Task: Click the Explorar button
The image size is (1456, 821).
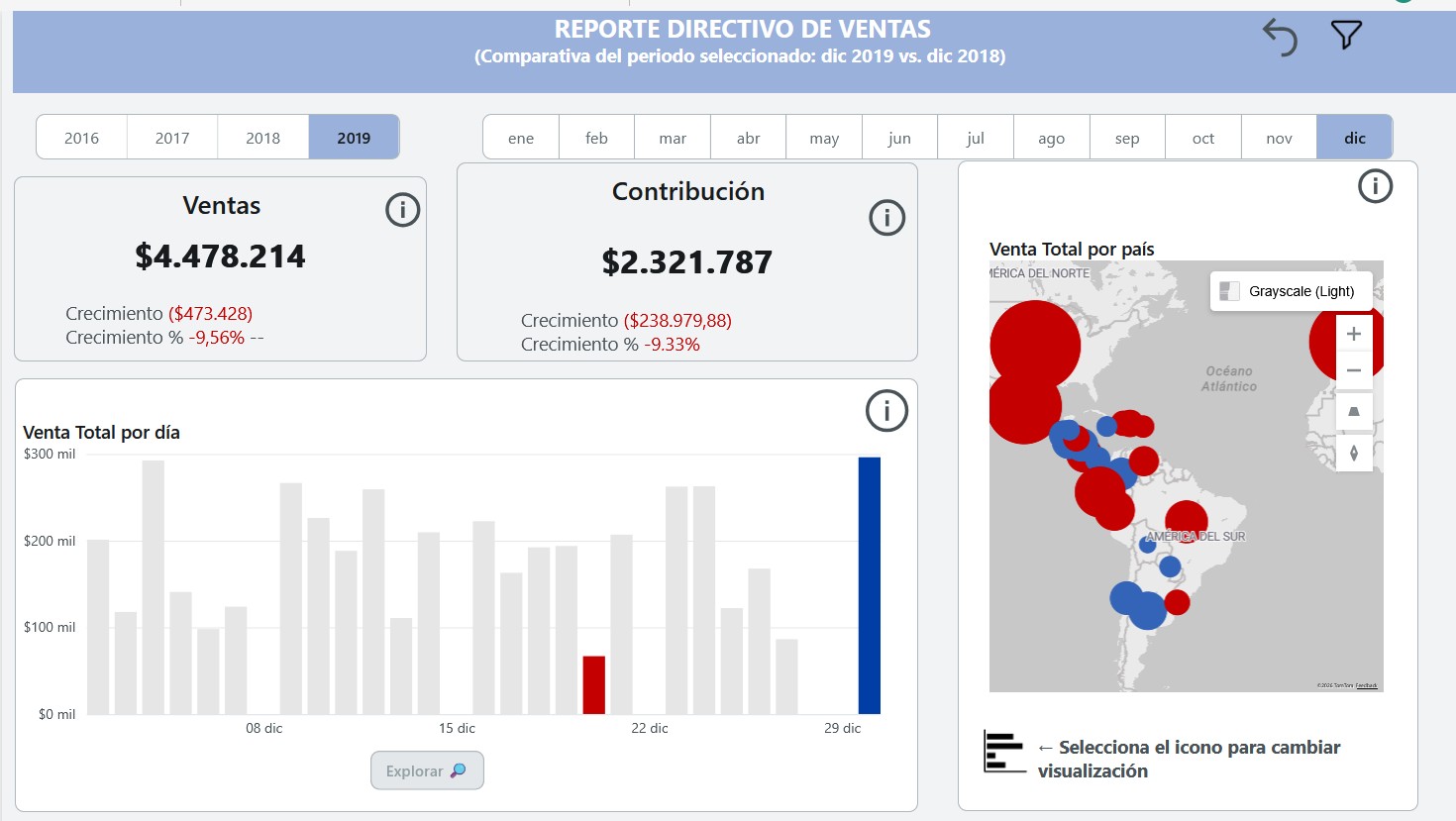Action: point(427,770)
